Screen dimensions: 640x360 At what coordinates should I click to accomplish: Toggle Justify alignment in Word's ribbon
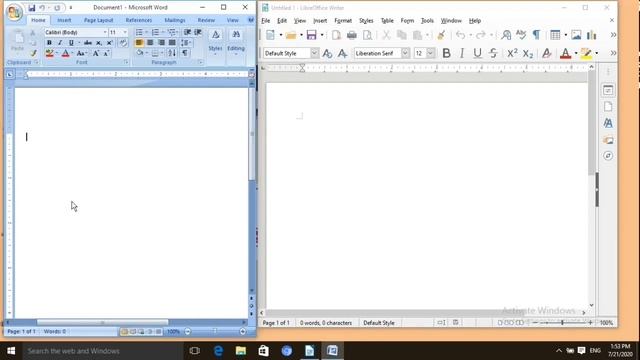[x=172, y=42]
